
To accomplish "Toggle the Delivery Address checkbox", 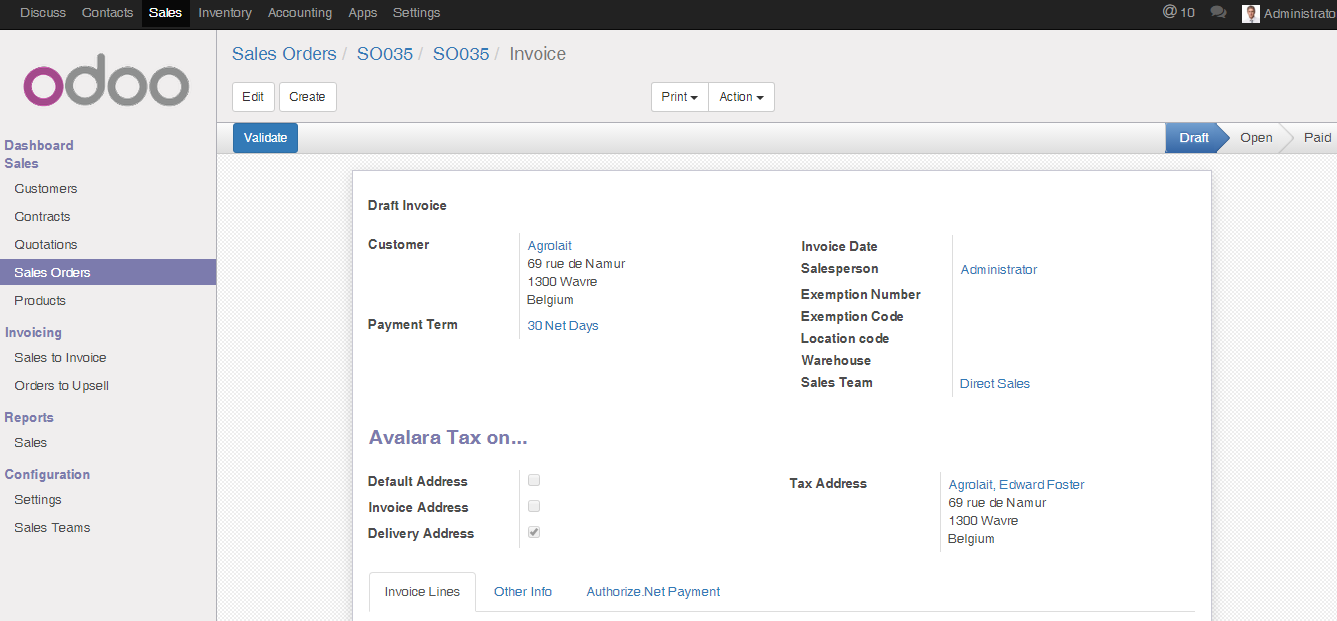I will (x=534, y=532).
